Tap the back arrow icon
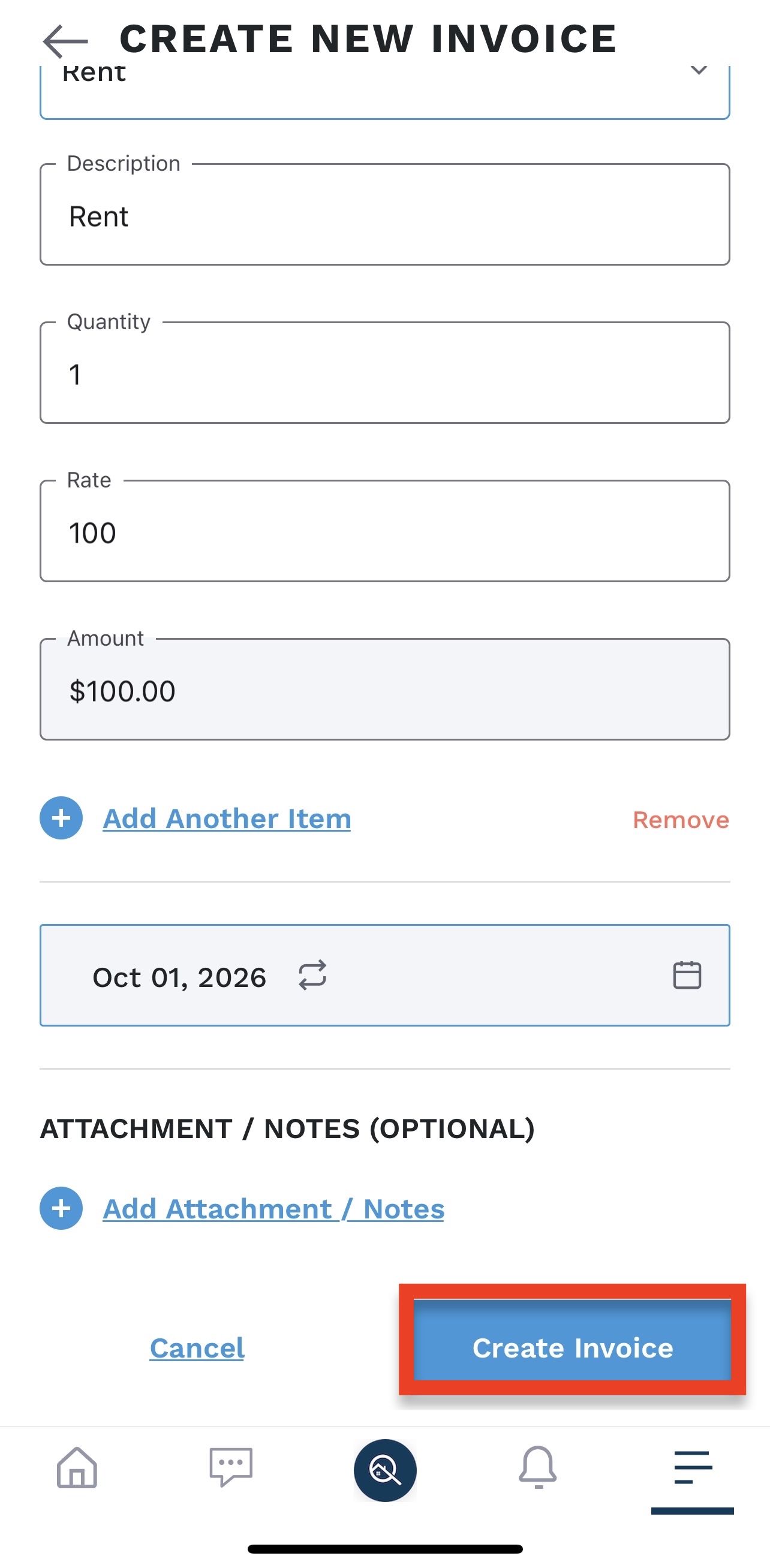This screenshot has height=1568, width=770. pos(66,41)
